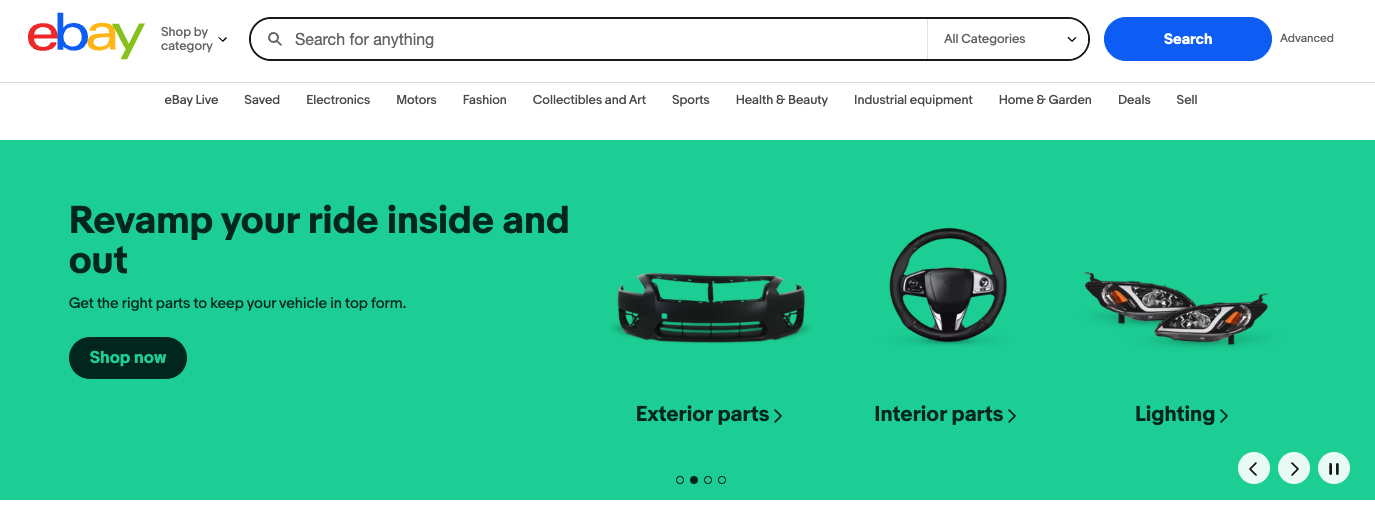Image resolution: width=1375 pixels, height=513 pixels.
Task: Select the fourth carousel dot indicator
Action: pos(722,480)
